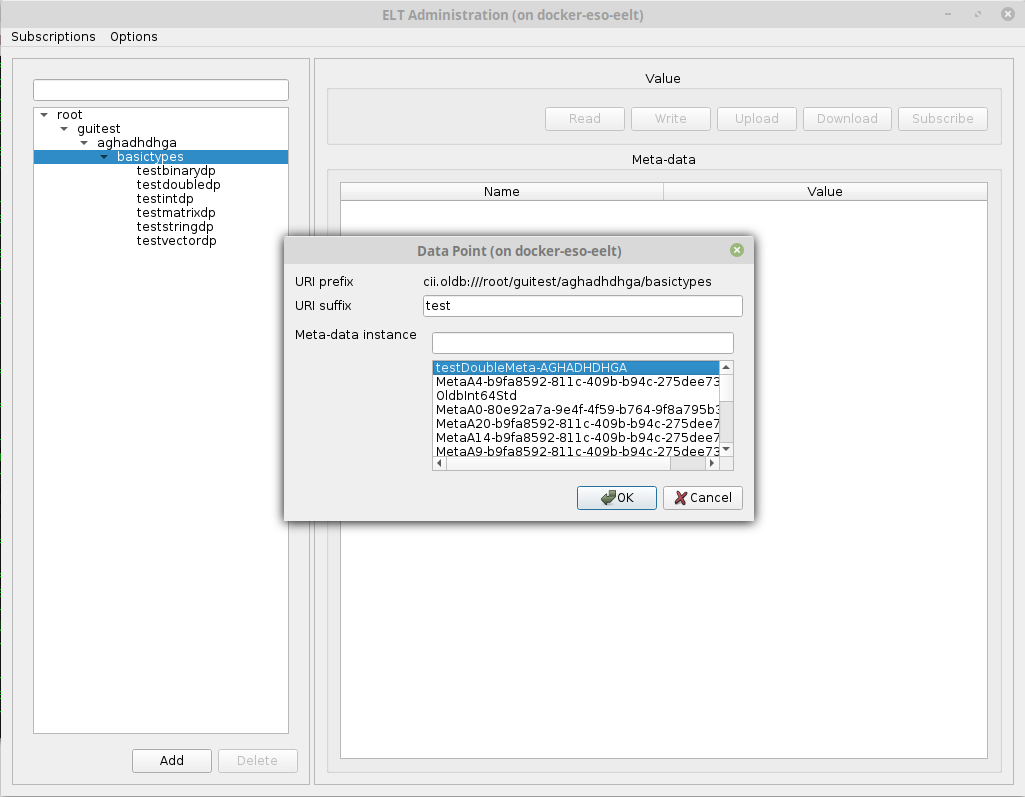Select testdoubledp in the tree

coord(178,185)
